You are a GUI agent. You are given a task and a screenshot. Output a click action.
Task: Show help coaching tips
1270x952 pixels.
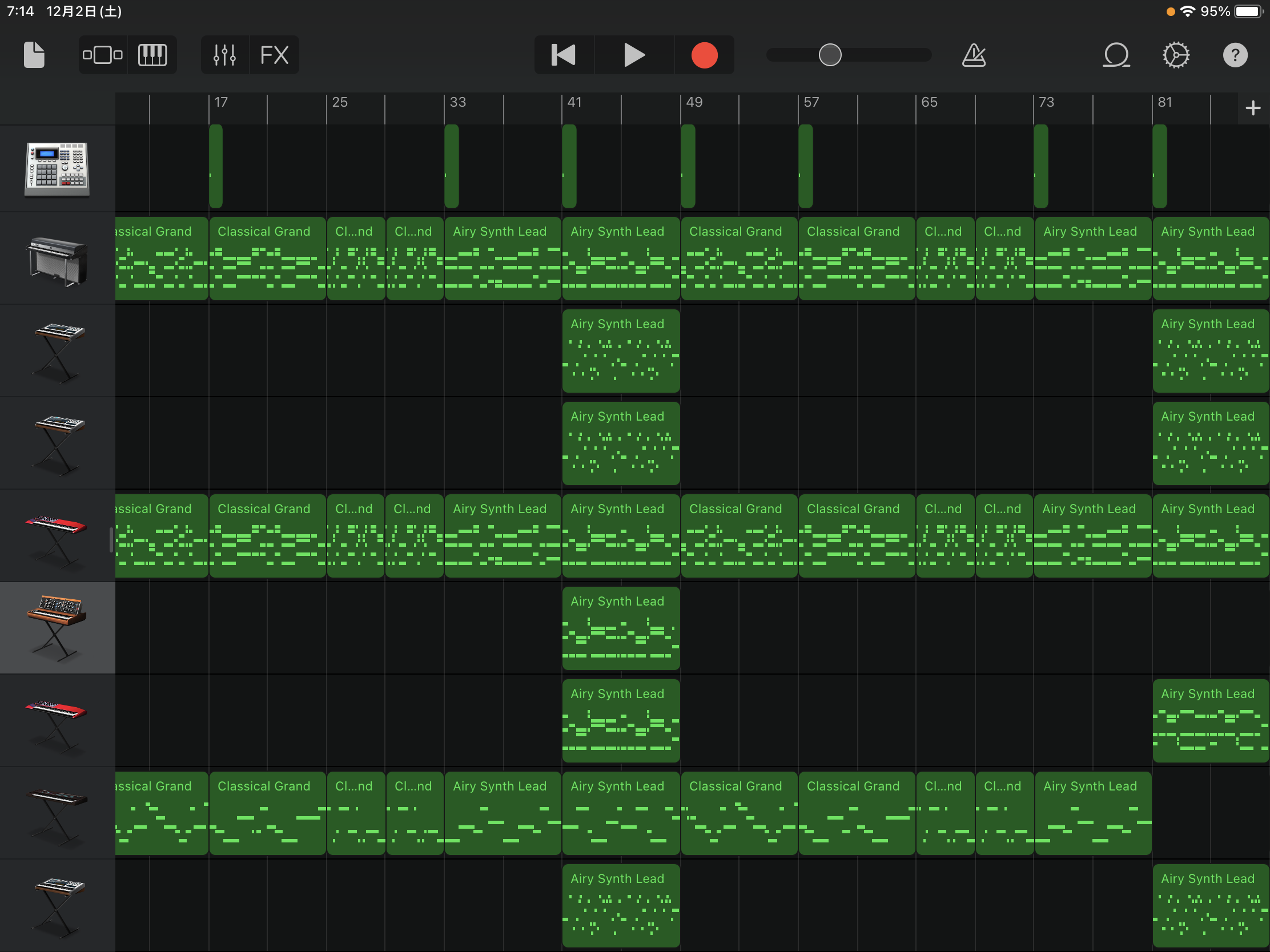[x=1235, y=55]
